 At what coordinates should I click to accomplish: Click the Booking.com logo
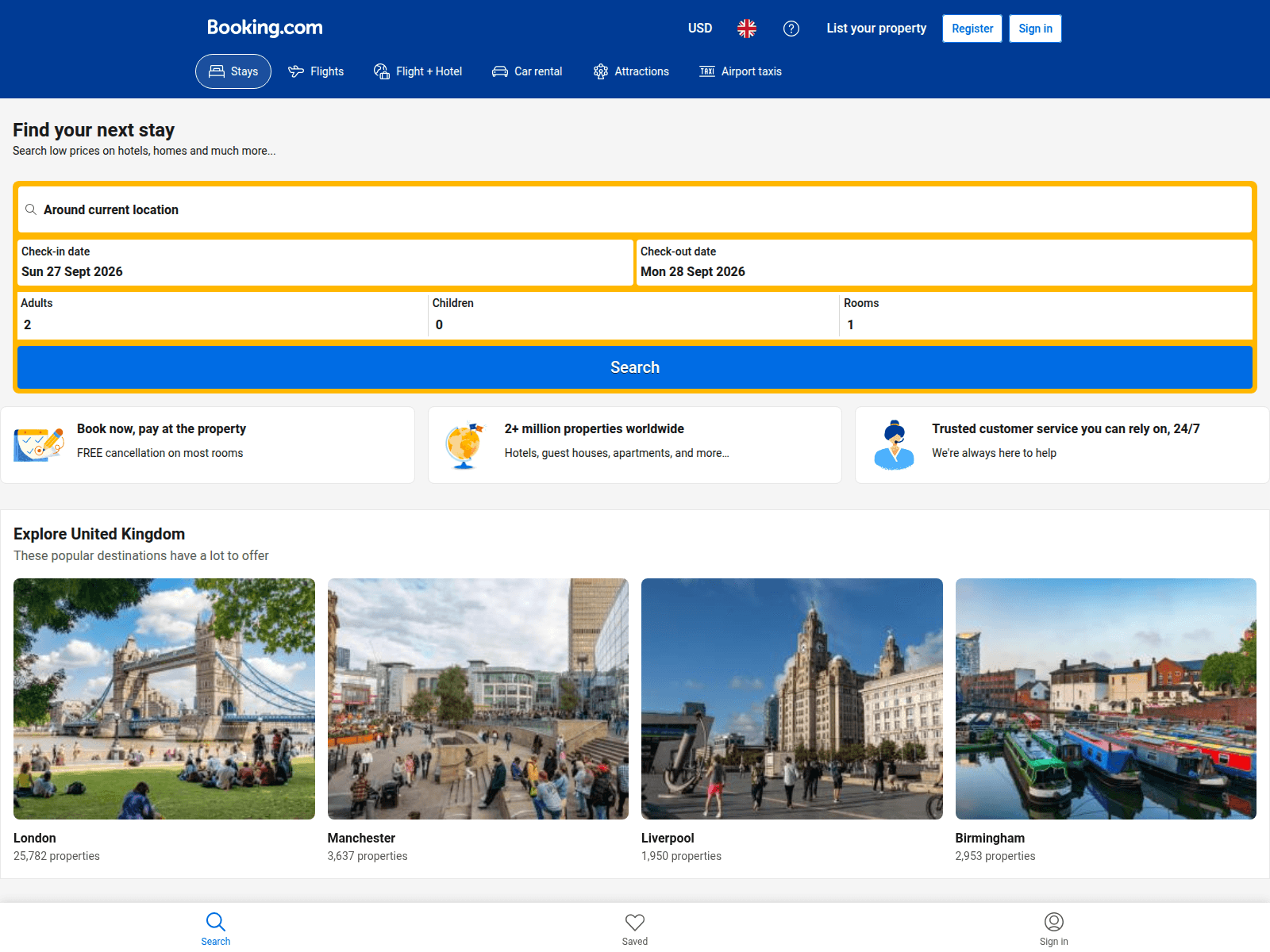coord(264,28)
